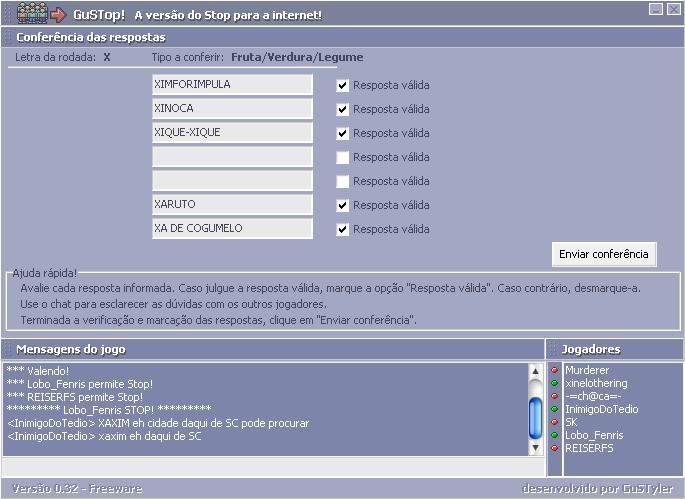This screenshot has width=685, height=499.
Task: Click red status dot beside SK
Action: pos(554,422)
